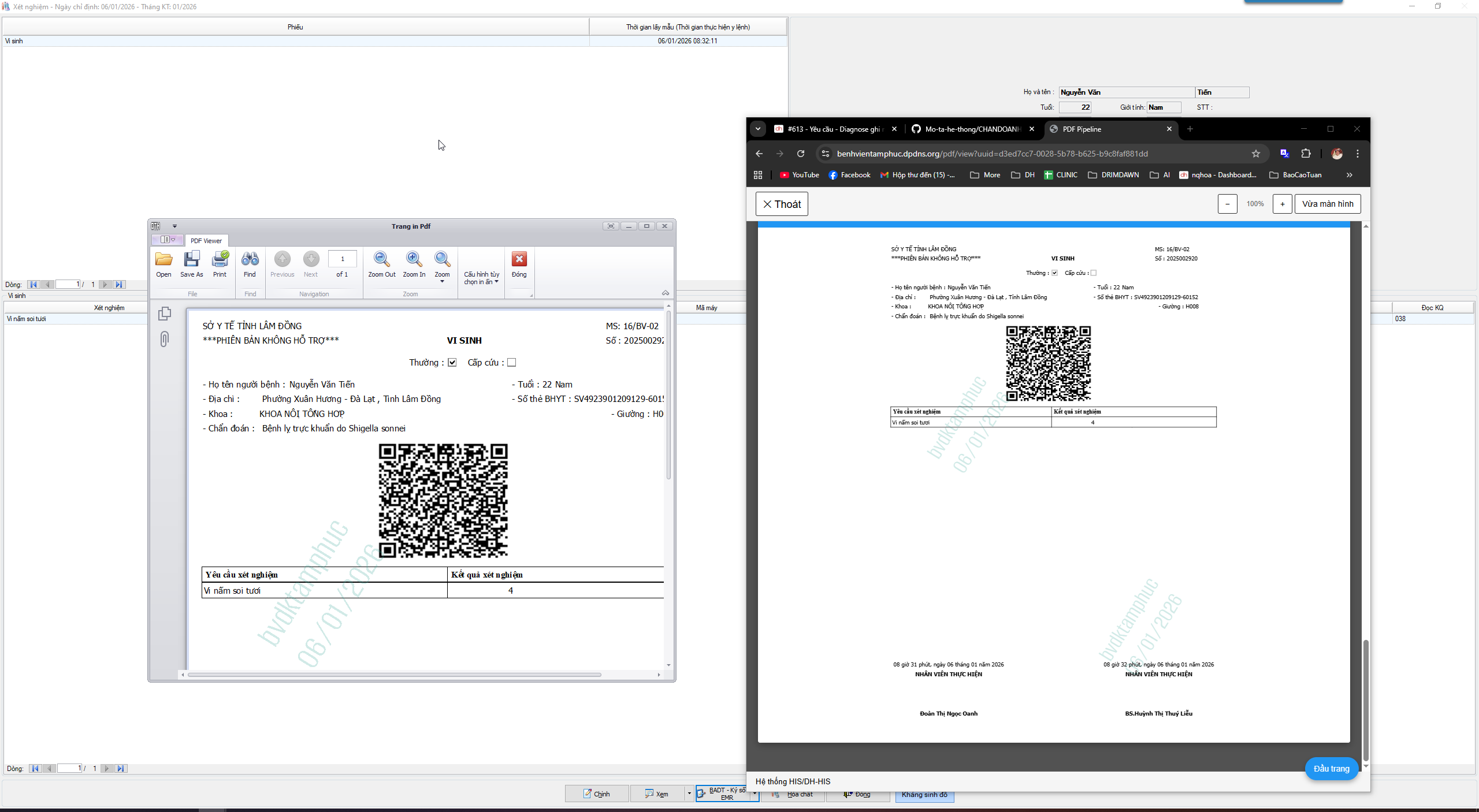This screenshot has height=812, width=1479.
Task: Click the Kháng sinh đồ button
Action: [924, 795]
